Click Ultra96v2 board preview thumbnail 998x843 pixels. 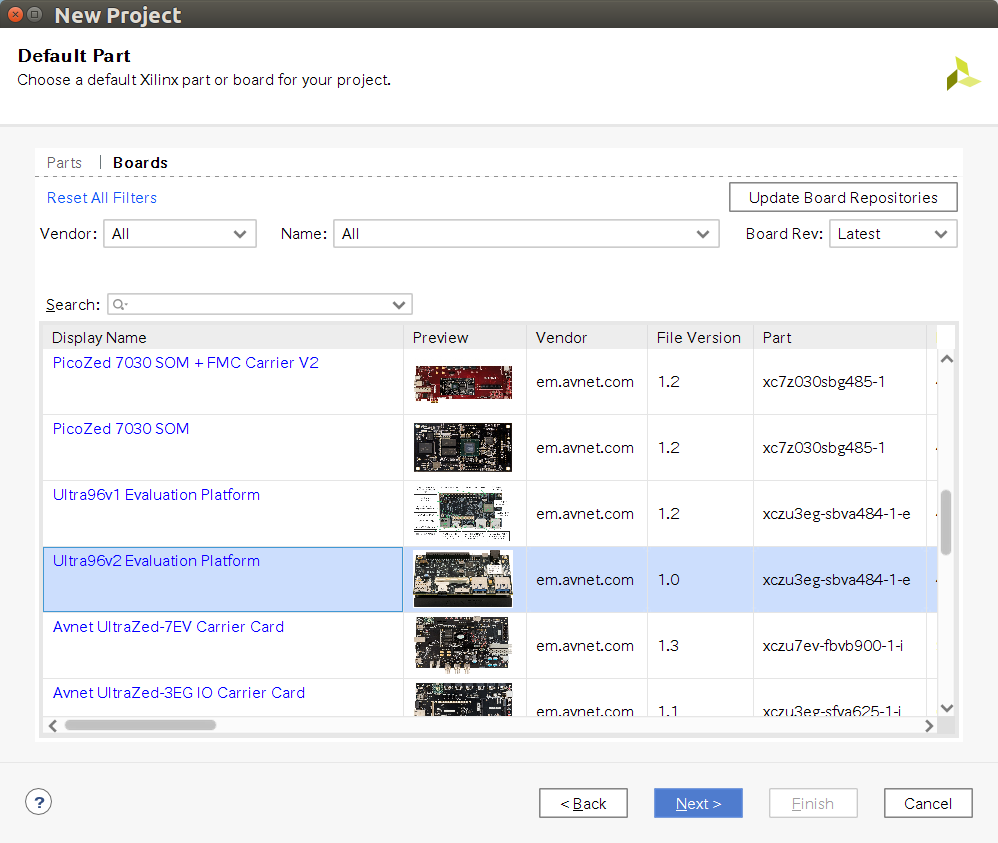463,579
